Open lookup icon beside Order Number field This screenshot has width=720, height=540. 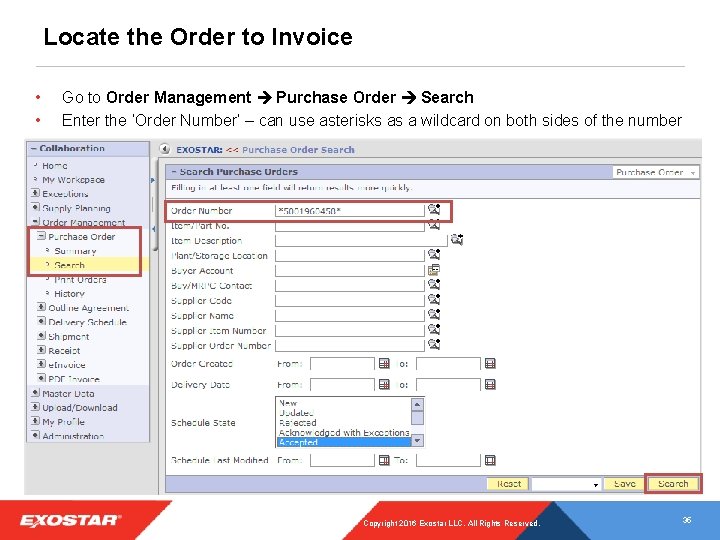coord(434,209)
